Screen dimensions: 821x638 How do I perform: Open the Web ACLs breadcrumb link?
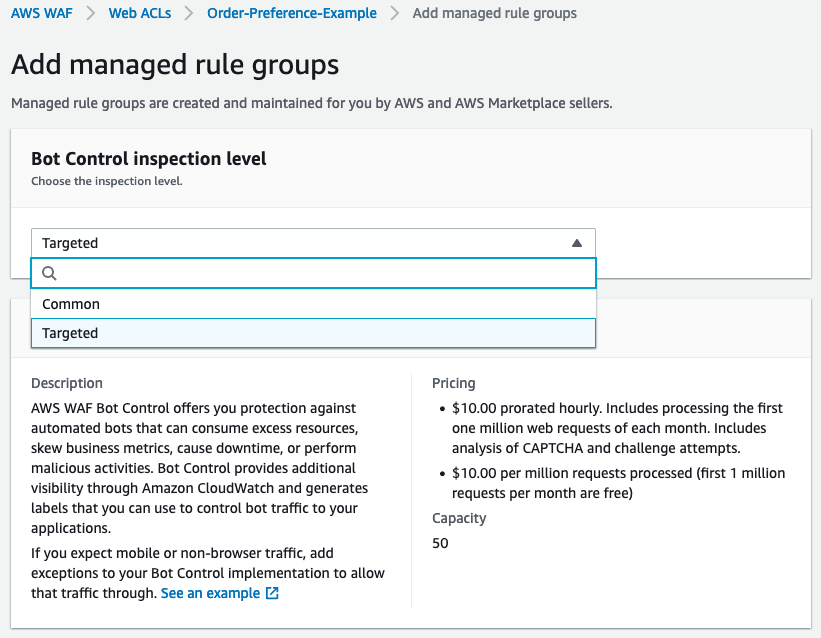140,13
